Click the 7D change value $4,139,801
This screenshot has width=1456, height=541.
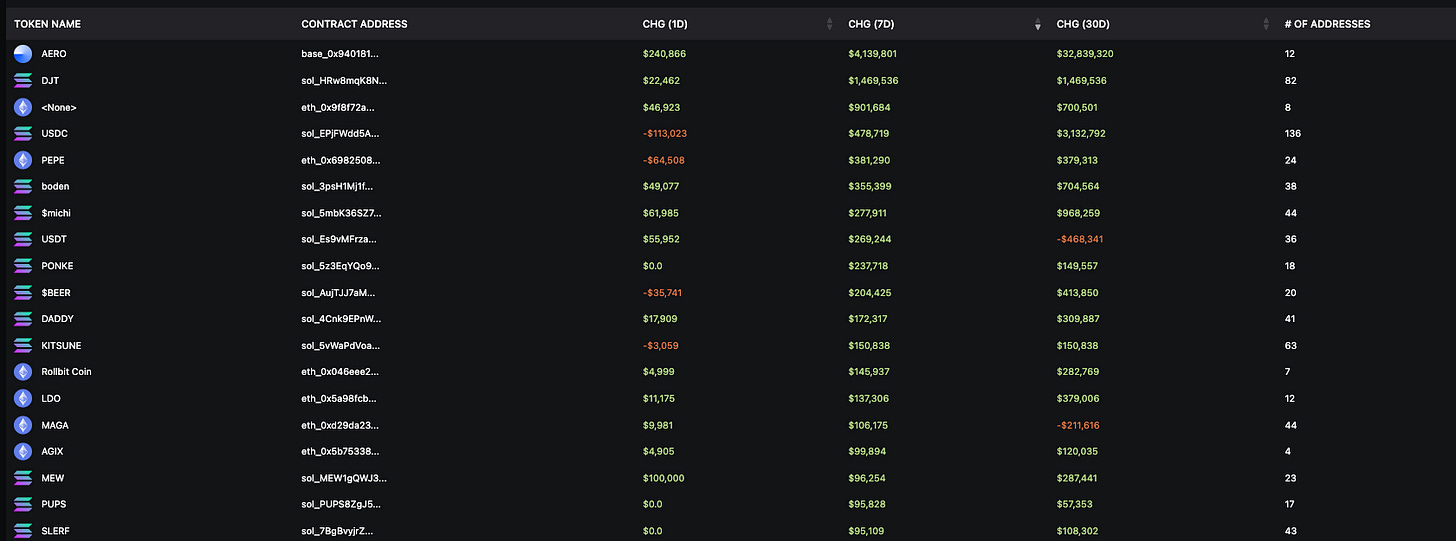pyautogui.click(x=875, y=54)
